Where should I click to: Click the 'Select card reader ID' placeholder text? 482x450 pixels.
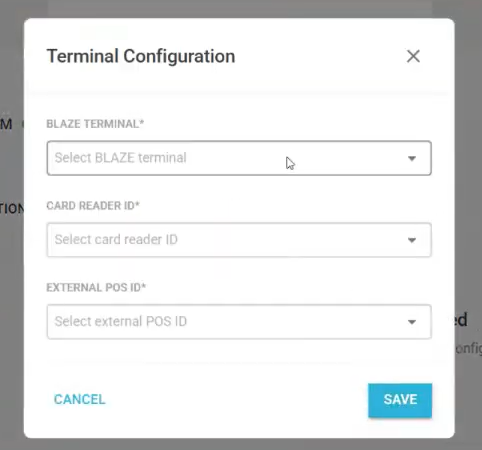[x=116, y=239]
